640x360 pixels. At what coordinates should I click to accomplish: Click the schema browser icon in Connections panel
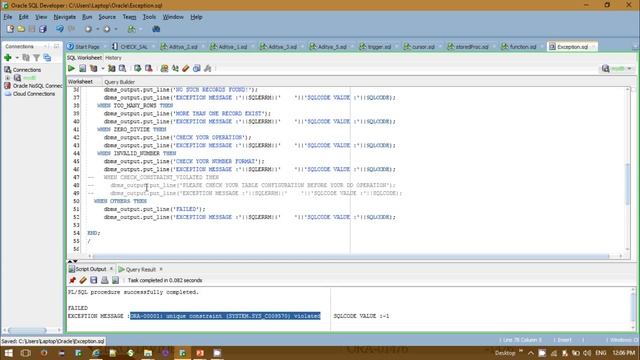pyautogui.click(x=47, y=58)
